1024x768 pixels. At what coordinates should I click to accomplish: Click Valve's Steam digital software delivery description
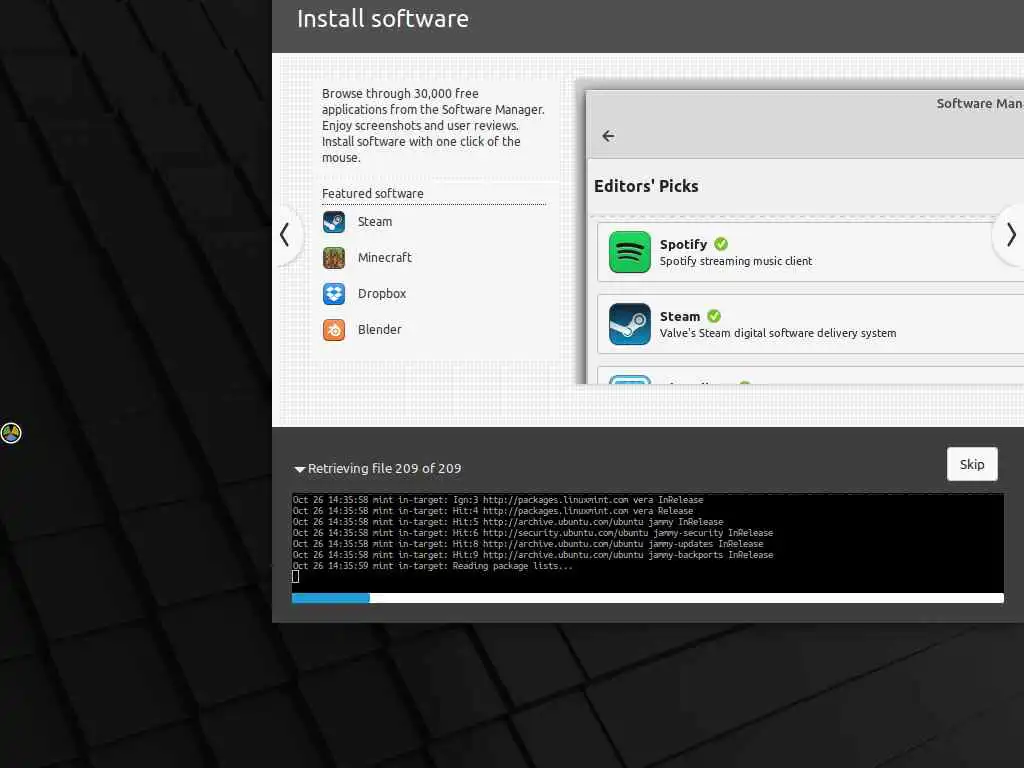click(778, 333)
